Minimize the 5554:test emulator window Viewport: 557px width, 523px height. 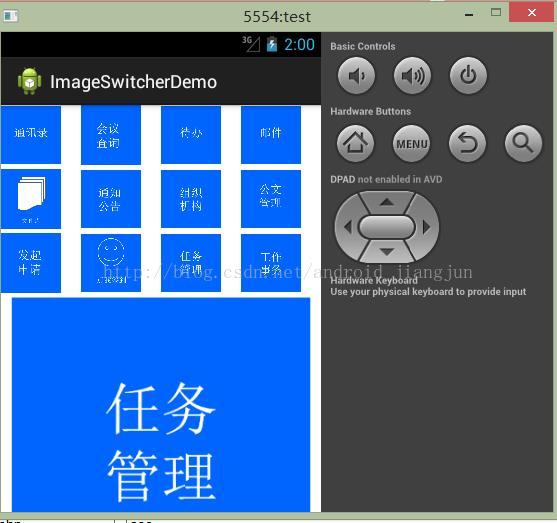point(469,15)
